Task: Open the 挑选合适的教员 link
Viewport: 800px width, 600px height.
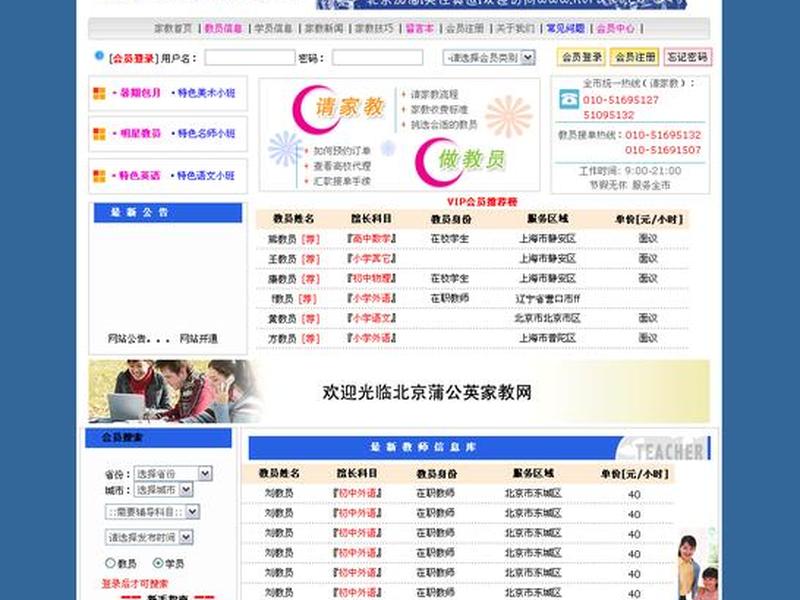Action: pos(444,124)
